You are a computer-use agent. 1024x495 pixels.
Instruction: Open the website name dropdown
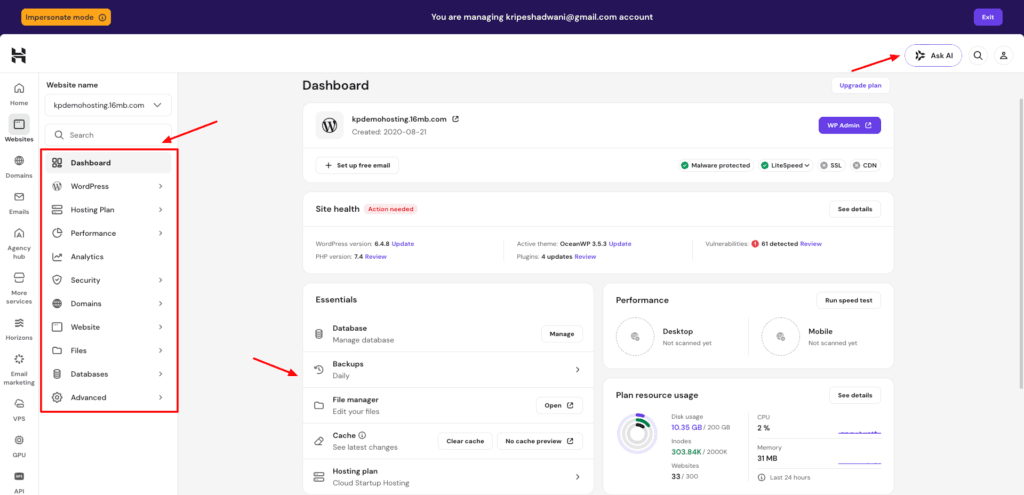pos(108,105)
